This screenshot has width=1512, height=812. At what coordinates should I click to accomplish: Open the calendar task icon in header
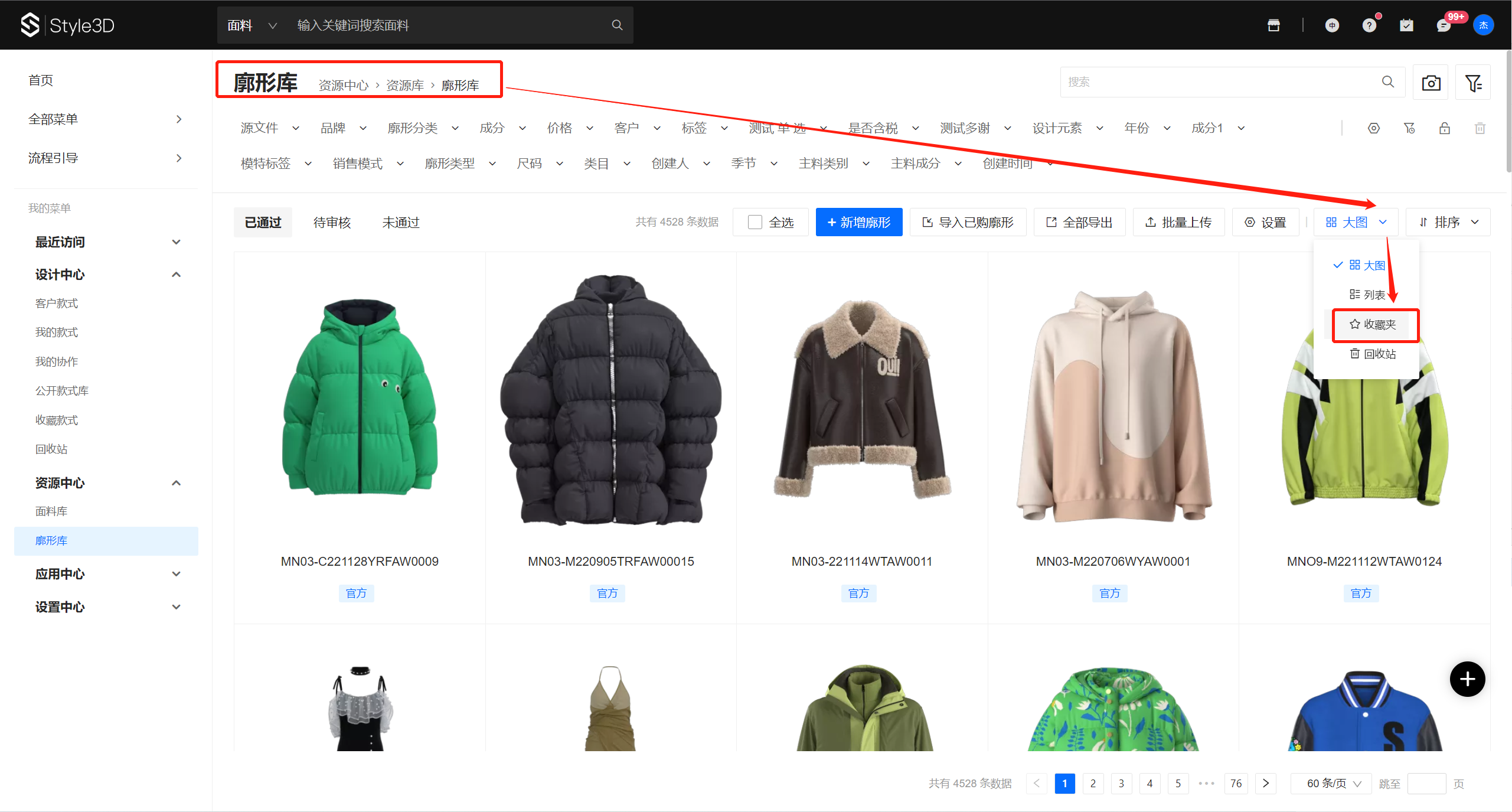pos(1406,25)
